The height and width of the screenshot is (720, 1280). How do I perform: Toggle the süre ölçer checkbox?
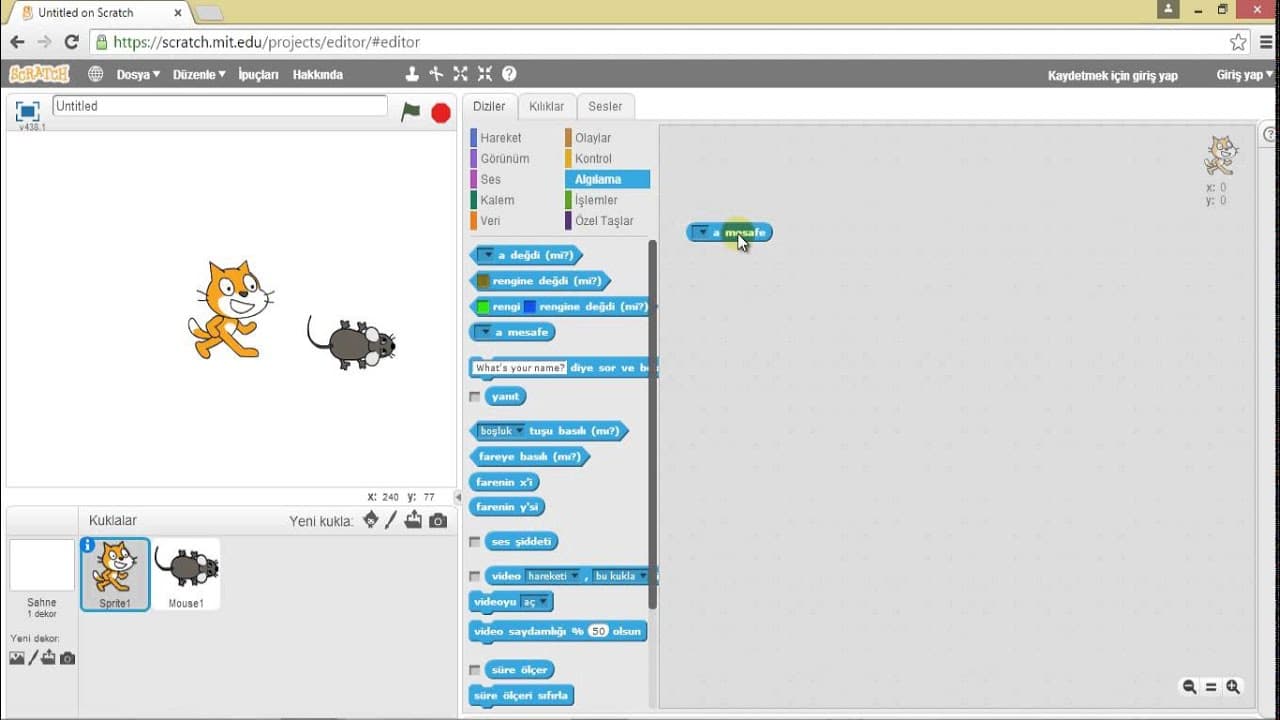tap(475, 670)
